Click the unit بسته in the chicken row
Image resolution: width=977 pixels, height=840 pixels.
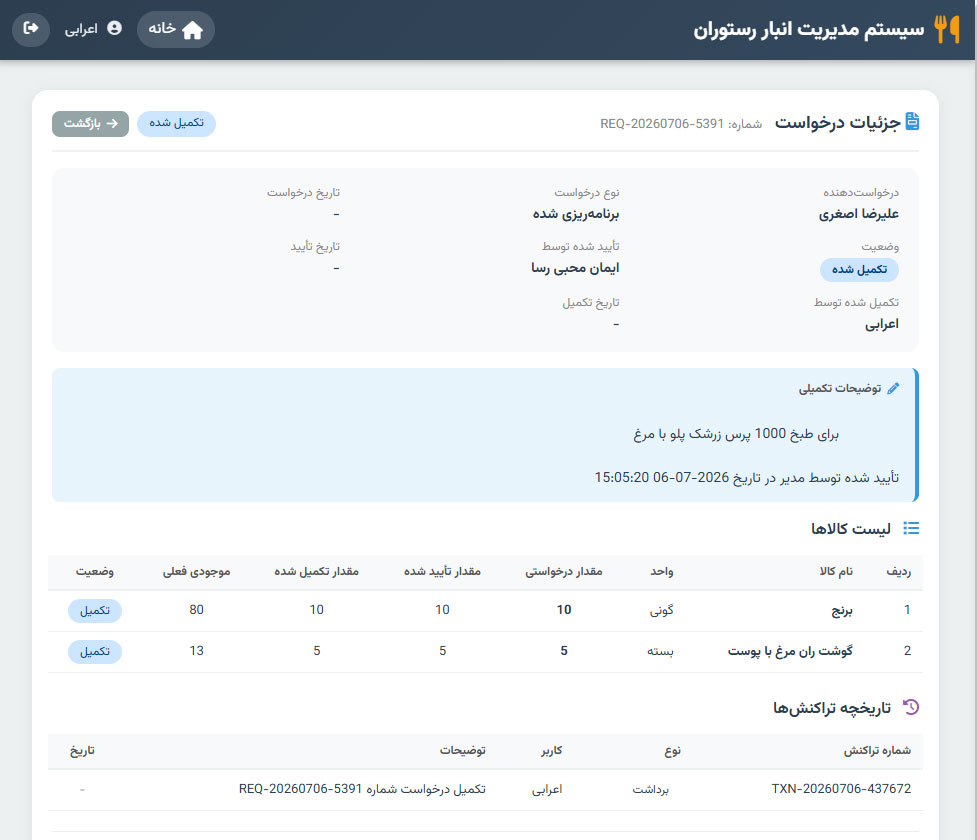(660, 651)
